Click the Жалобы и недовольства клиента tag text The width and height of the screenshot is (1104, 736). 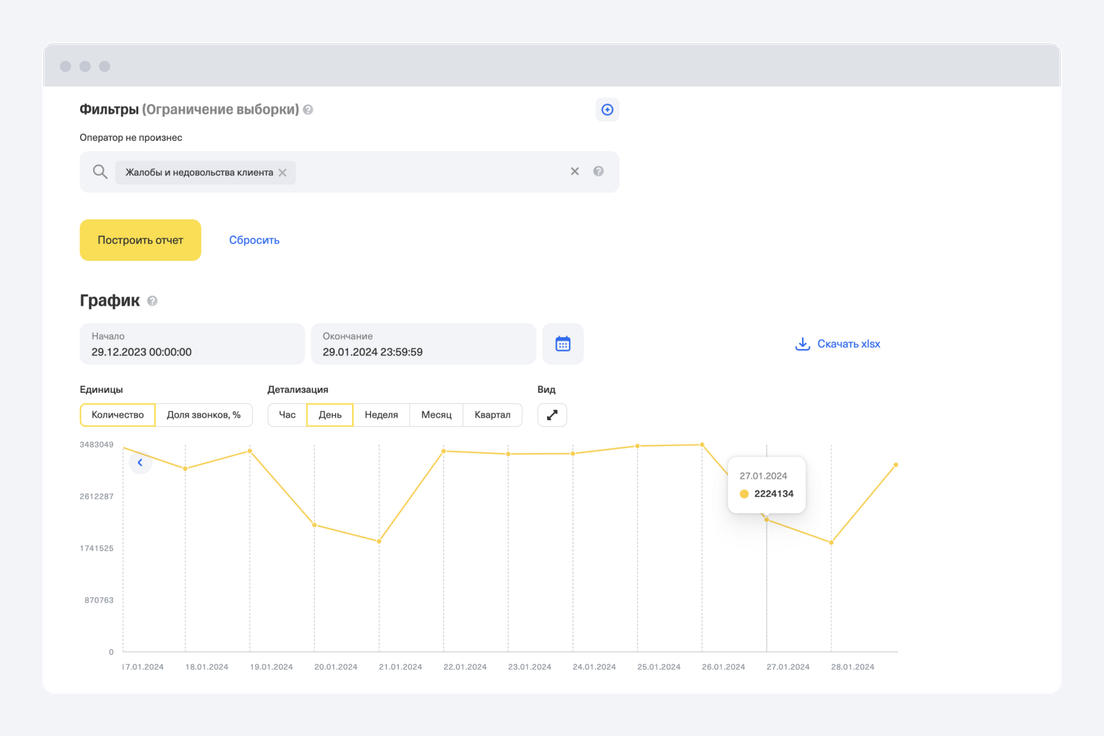click(199, 173)
